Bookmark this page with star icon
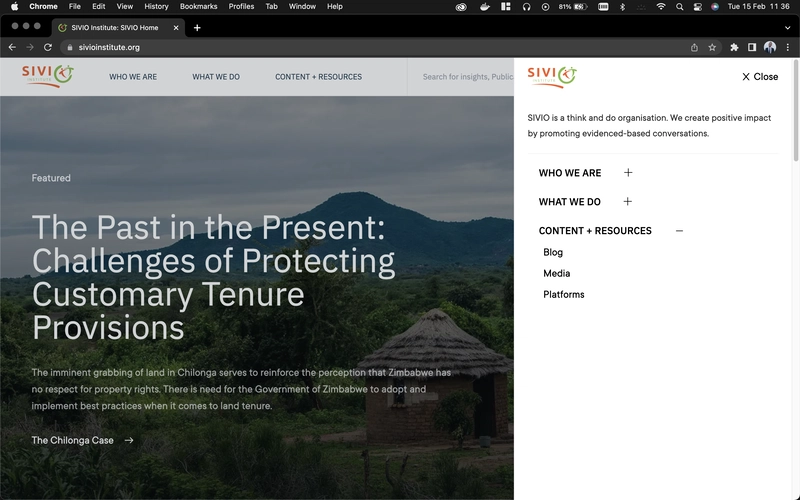Viewport: 800px width, 500px height. [x=712, y=47]
